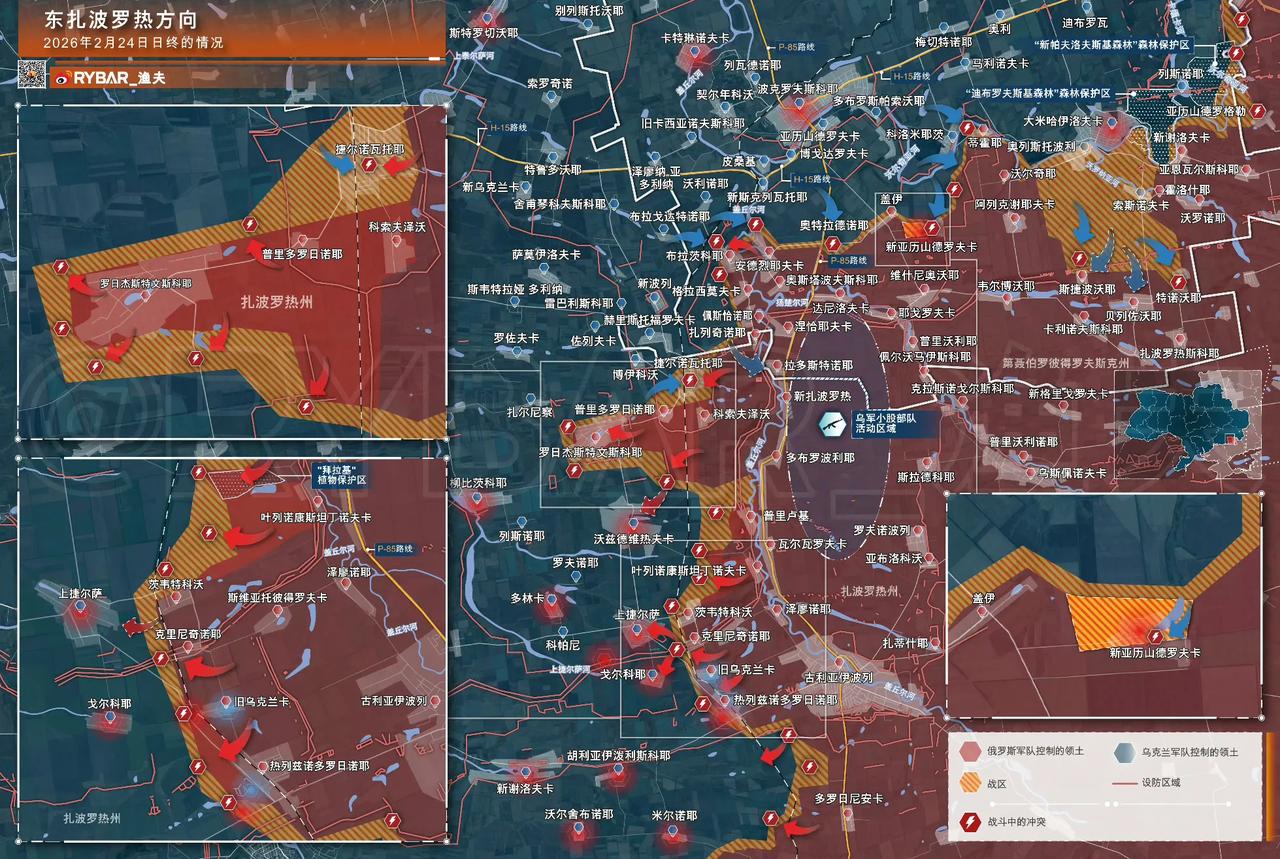Click the map title 东扎波罗热方向

click(121, 19)
